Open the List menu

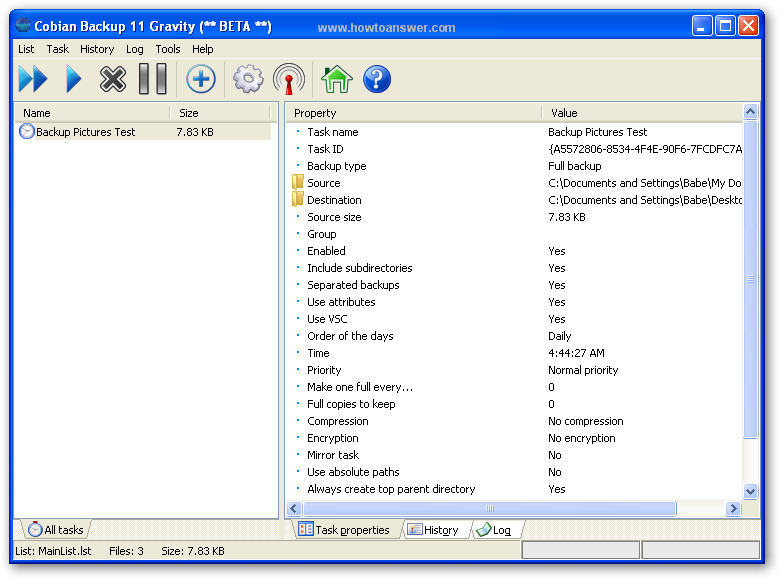[26, 49]
